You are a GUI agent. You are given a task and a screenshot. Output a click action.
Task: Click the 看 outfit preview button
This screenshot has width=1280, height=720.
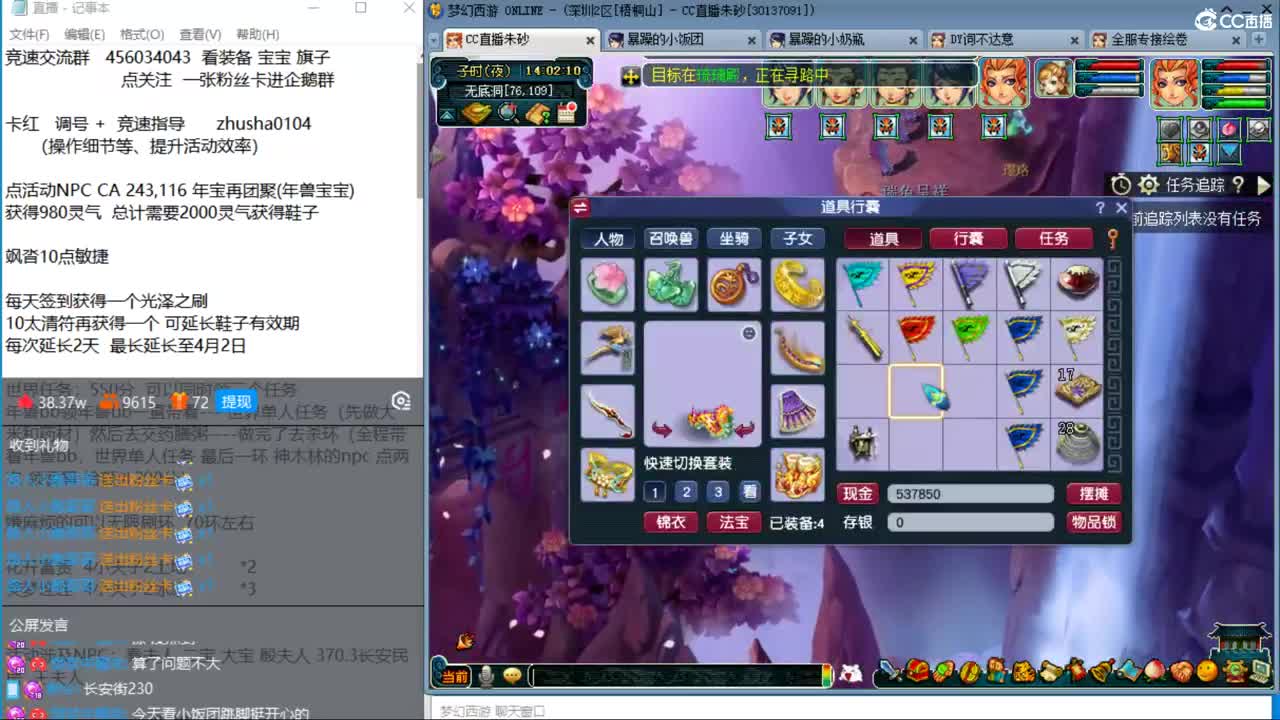(x=750, y=492)
